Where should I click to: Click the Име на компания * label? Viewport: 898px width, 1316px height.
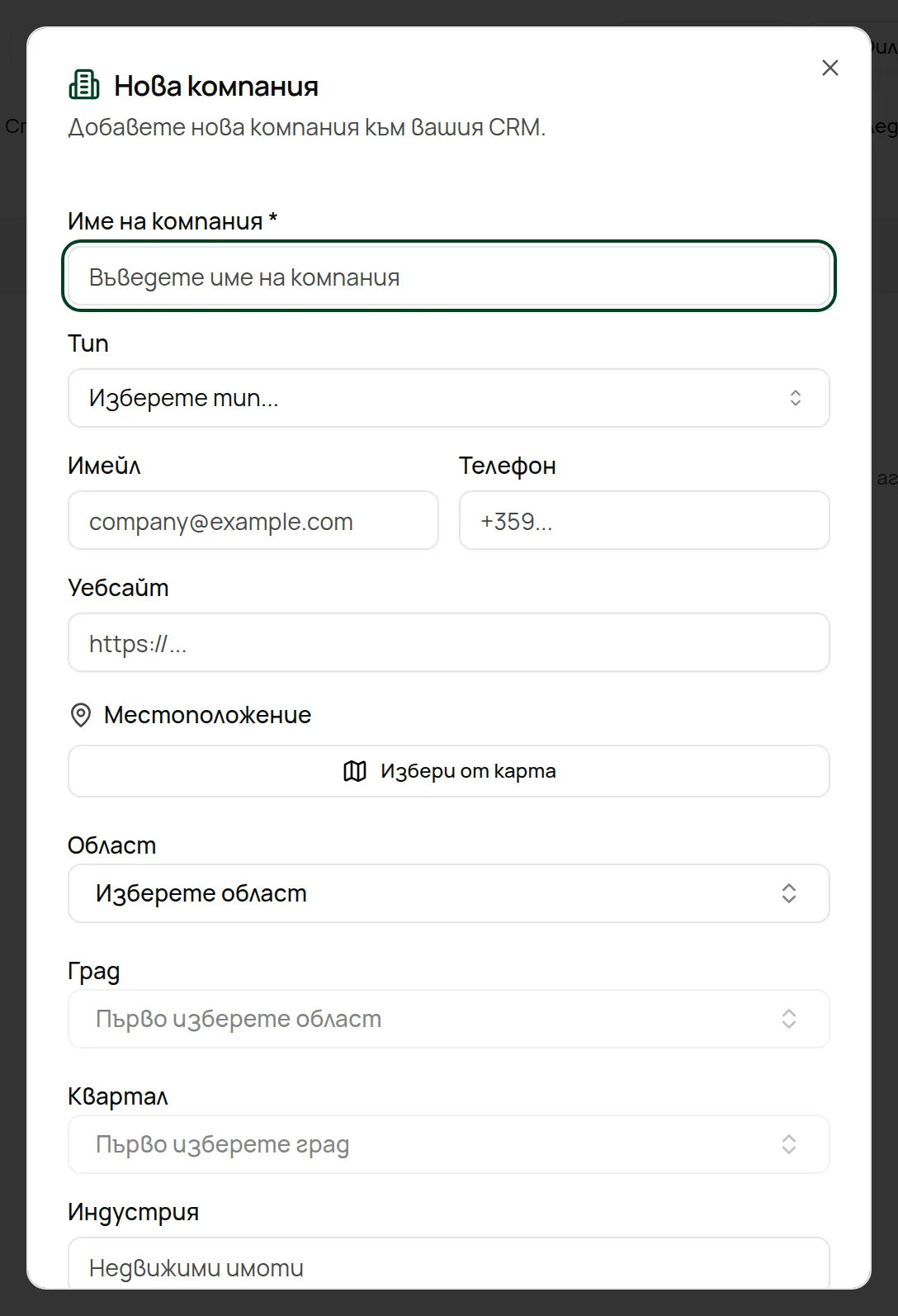(x=173, y=221)
